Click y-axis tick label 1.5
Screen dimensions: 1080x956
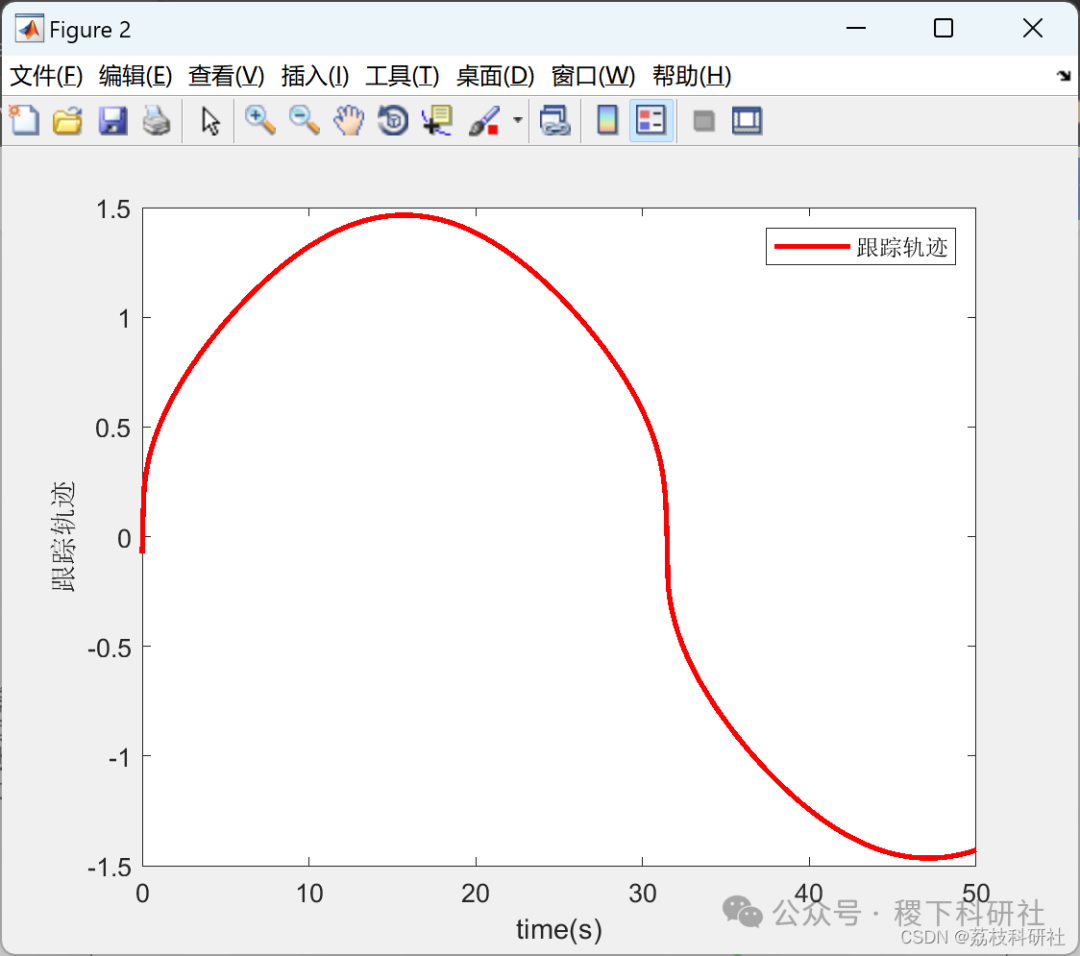coord(114,209)
